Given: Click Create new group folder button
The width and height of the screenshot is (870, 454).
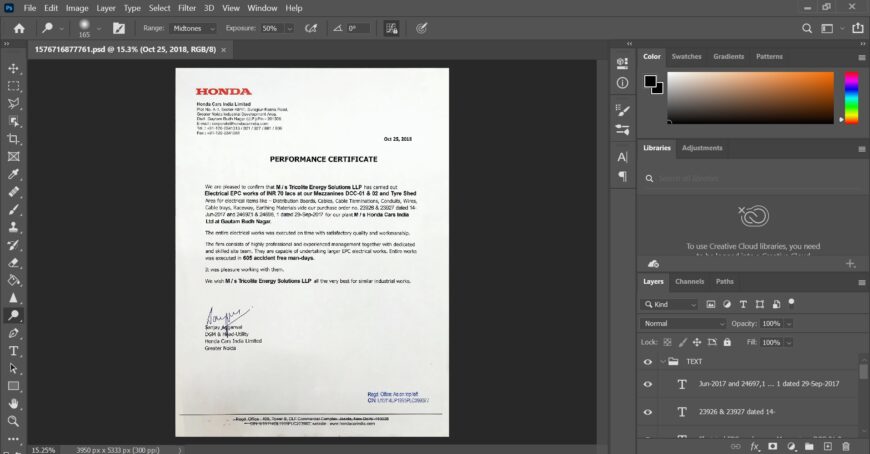Looking at the screenshot, I should [809, 446].
